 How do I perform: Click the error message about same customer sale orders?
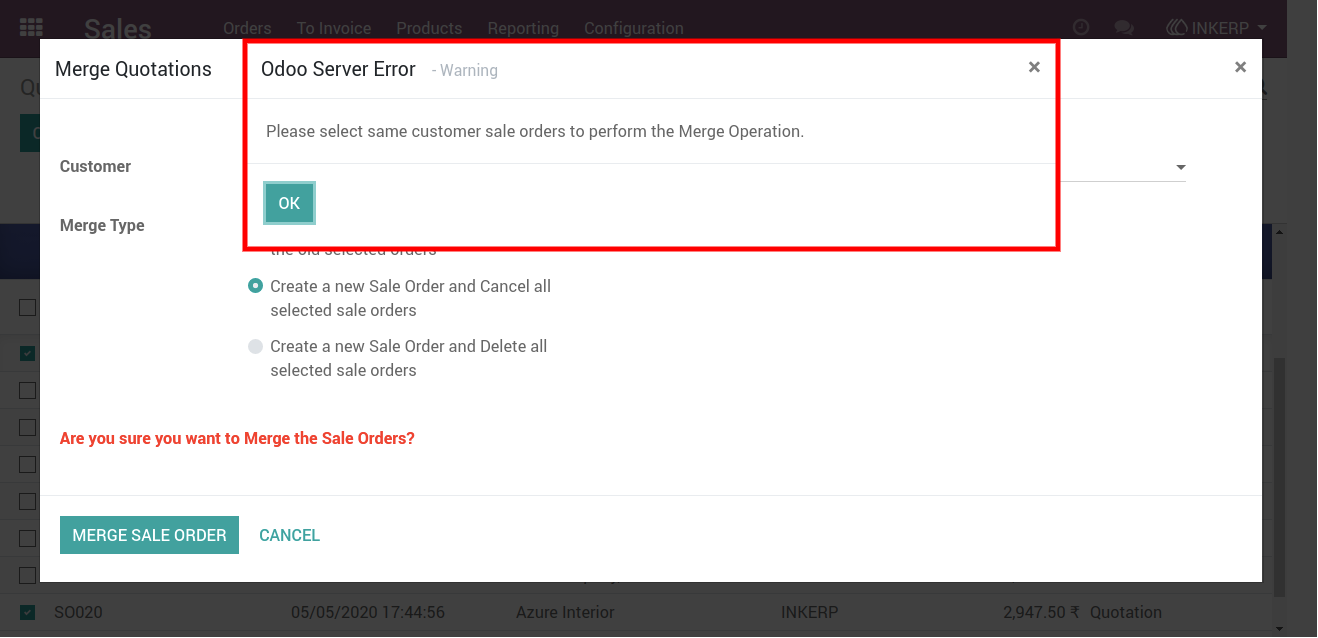[535, 131]
